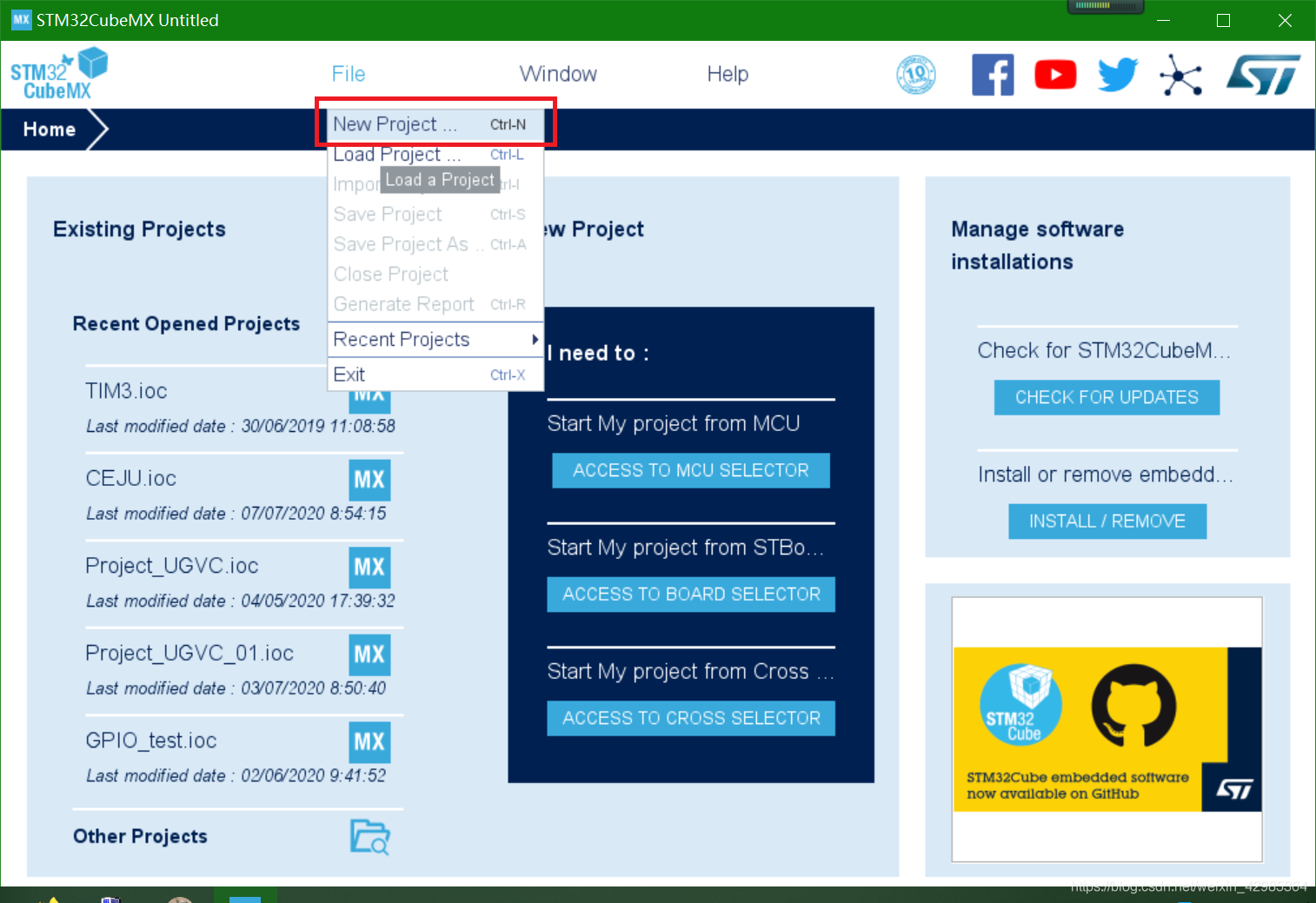This screenshot has height=903, width=1316.
Task: Click the Generate Report menu entry
Action: (435, 305)
